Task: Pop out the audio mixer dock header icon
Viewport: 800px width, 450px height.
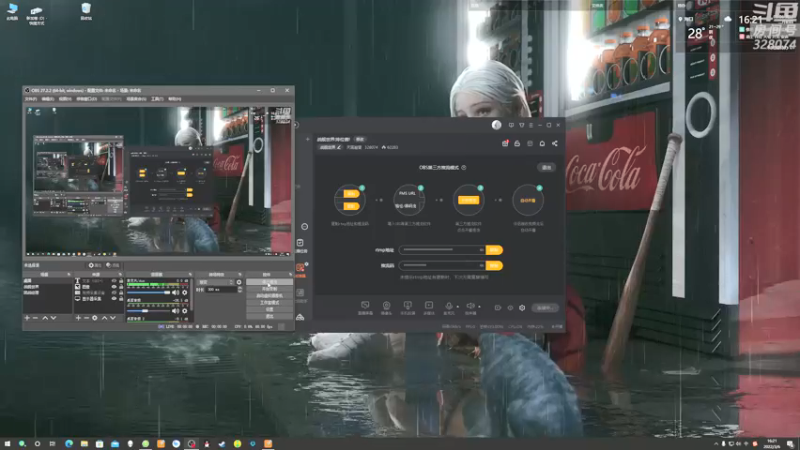Action: click(190, 274)
